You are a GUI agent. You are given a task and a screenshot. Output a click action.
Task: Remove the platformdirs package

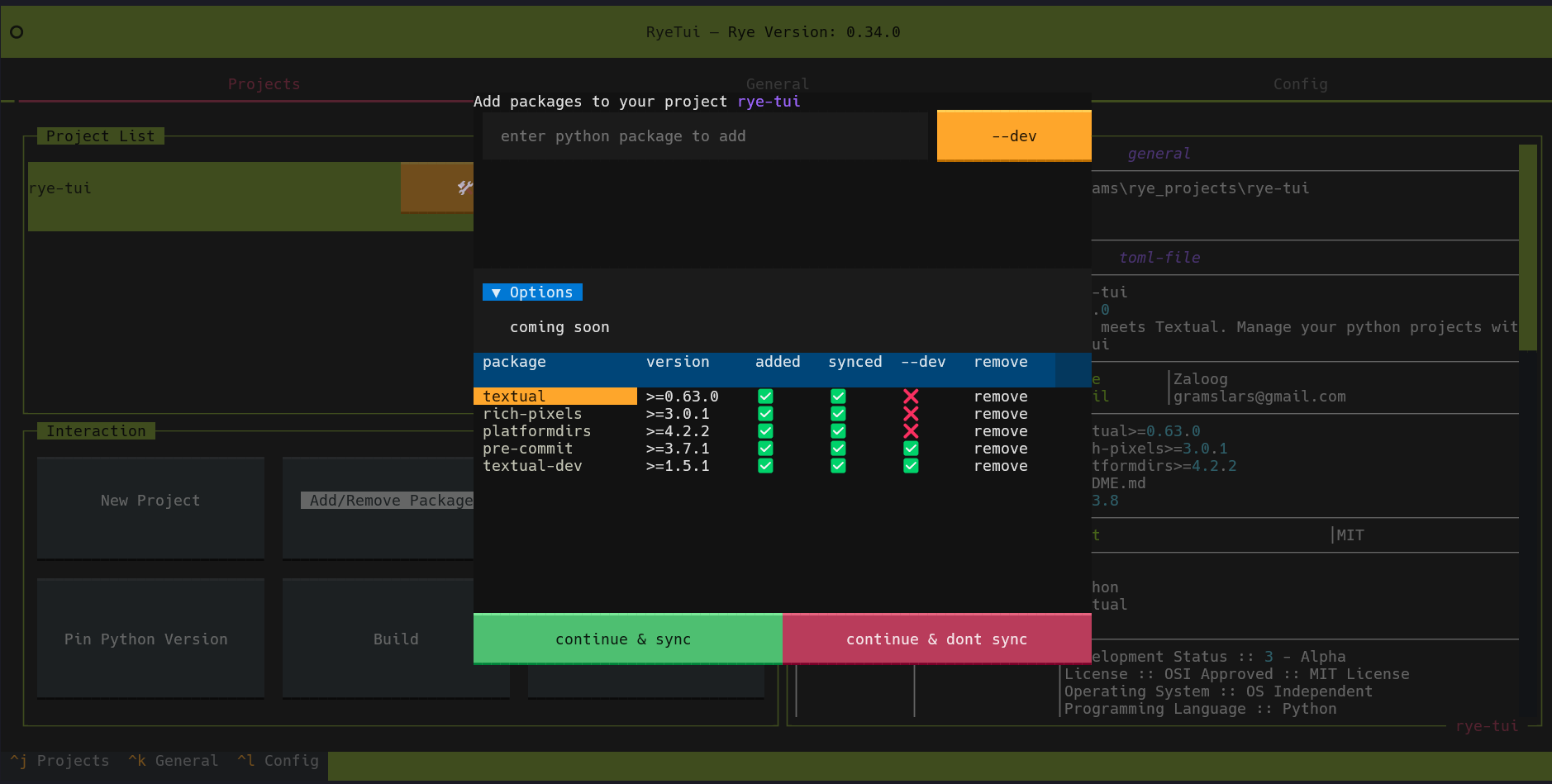[x=1001, y=431]
